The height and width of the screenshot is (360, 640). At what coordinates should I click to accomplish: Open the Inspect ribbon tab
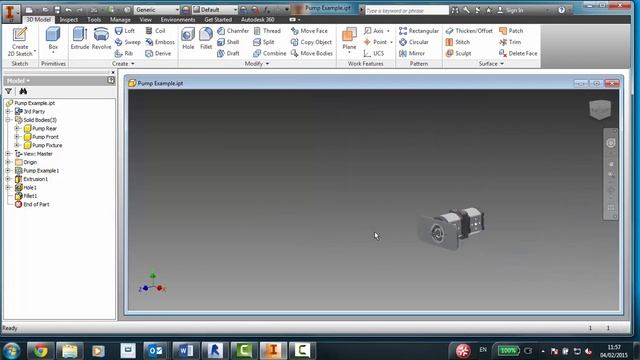pyautogui.click(x=69, y=20)
